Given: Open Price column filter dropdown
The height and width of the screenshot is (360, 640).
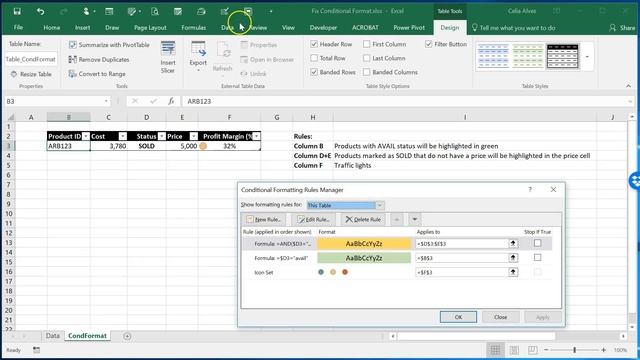Looking at the screenshot, I should point(194,136).
